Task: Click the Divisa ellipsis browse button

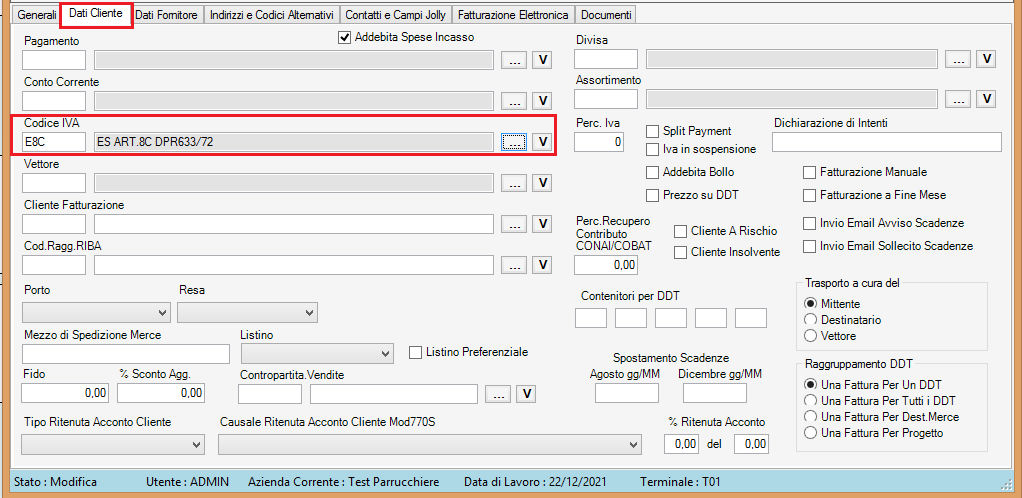Action: click(x=958, y=59)
